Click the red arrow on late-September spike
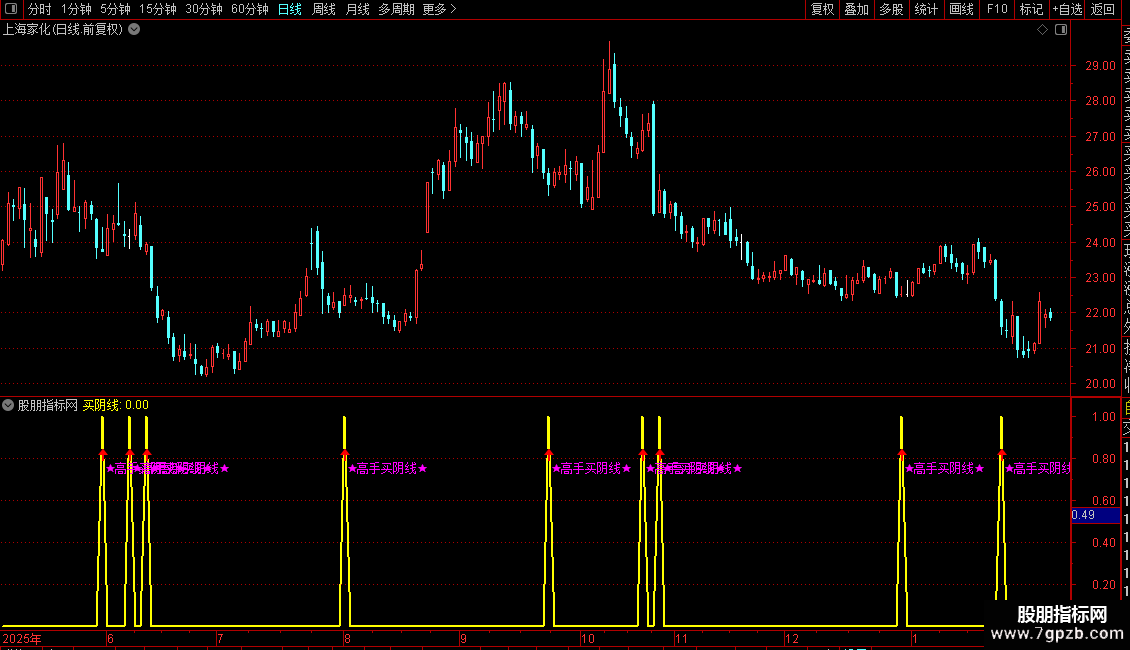The image size is (1130, 650). coord(549,453)
